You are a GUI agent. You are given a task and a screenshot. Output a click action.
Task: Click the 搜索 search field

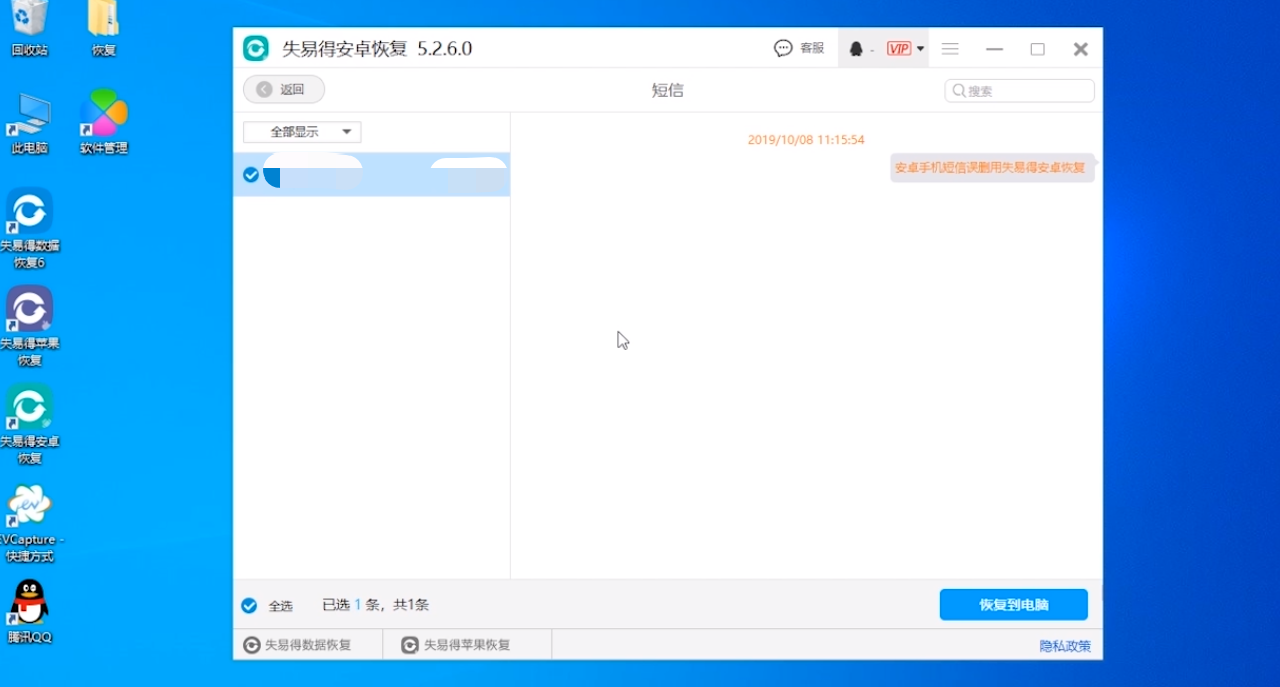click(x=1019, y=90)
